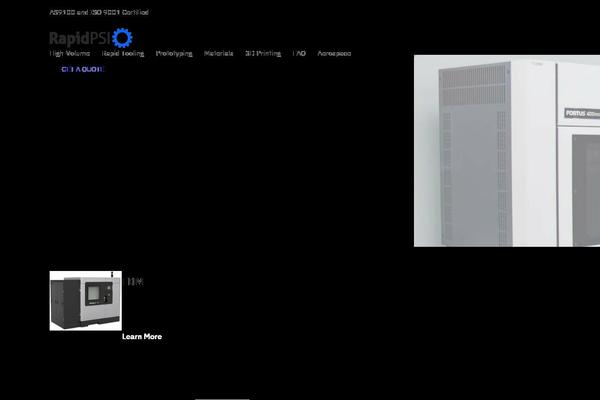Click the FDM heading text
The image size is (600, 400).
pyautogui.click(x=135, y=282)
